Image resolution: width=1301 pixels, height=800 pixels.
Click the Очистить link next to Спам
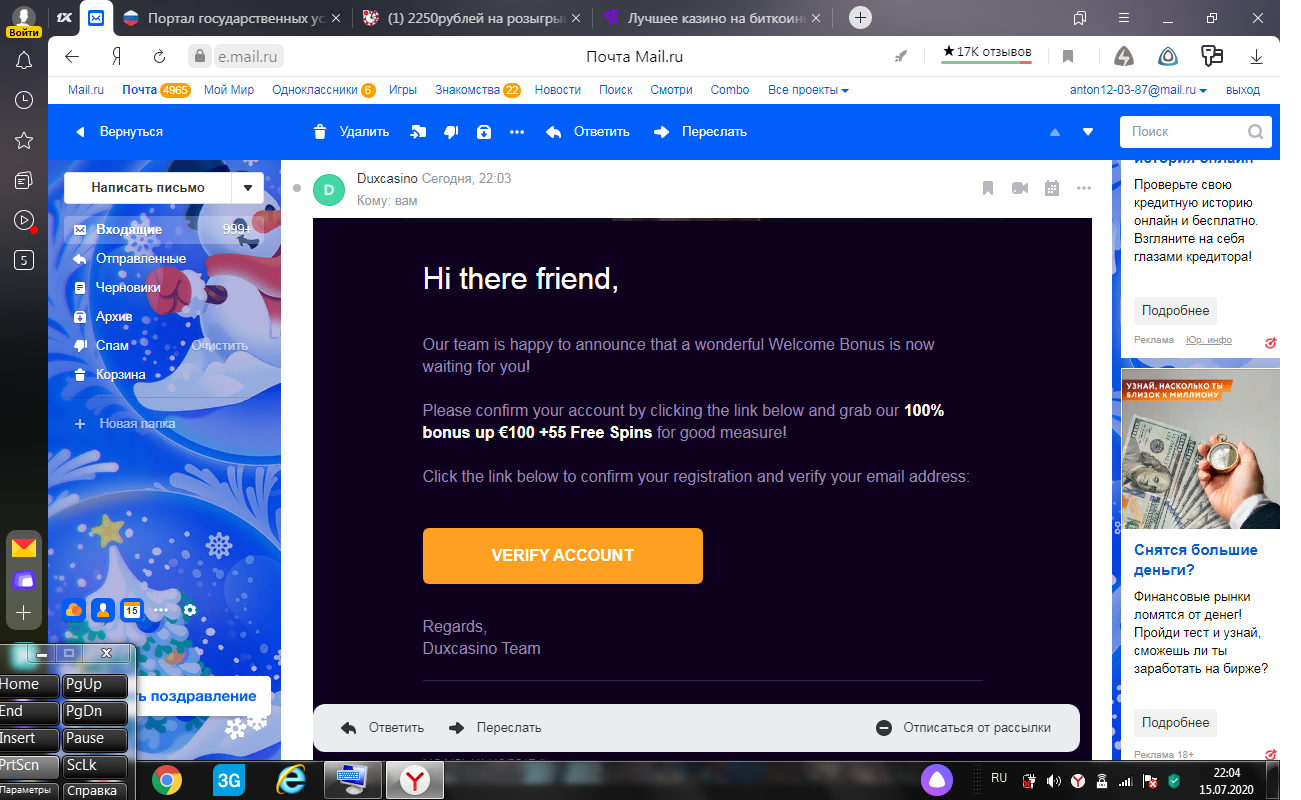tap(220, 346)
